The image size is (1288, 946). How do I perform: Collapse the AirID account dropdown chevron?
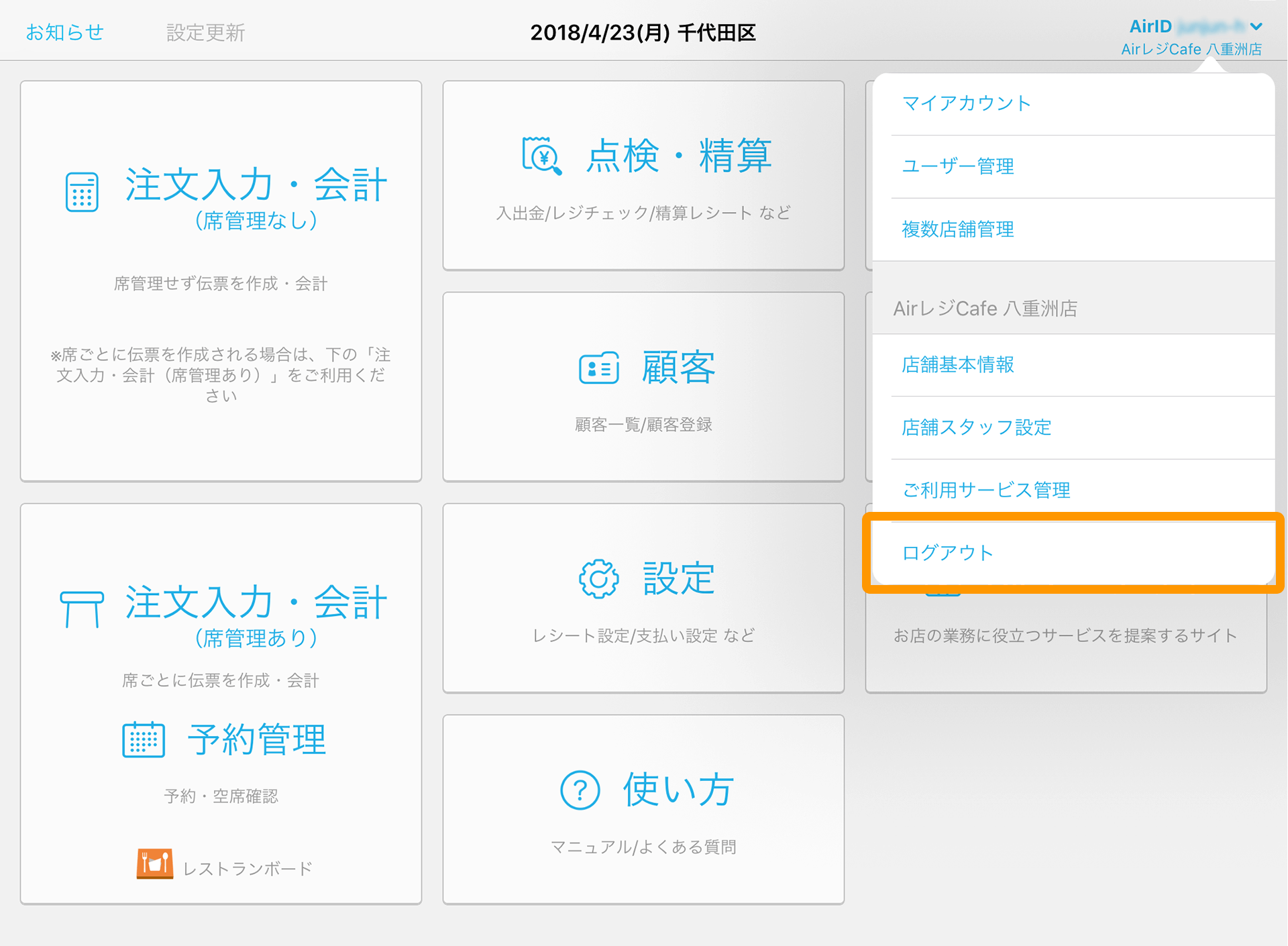tap(1256, 27)
